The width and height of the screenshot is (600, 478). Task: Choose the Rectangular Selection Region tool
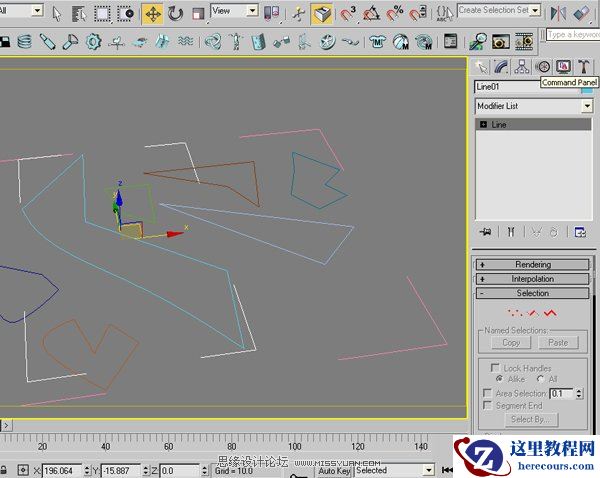point(102,14)
